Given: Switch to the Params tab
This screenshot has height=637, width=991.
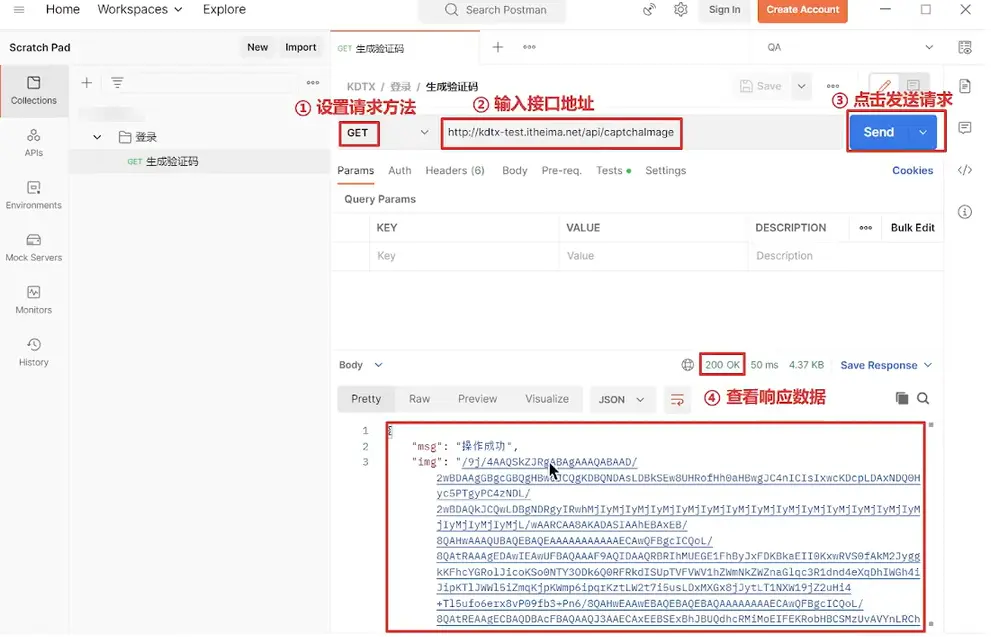Looking at the screenshot, I should (355, 171).
